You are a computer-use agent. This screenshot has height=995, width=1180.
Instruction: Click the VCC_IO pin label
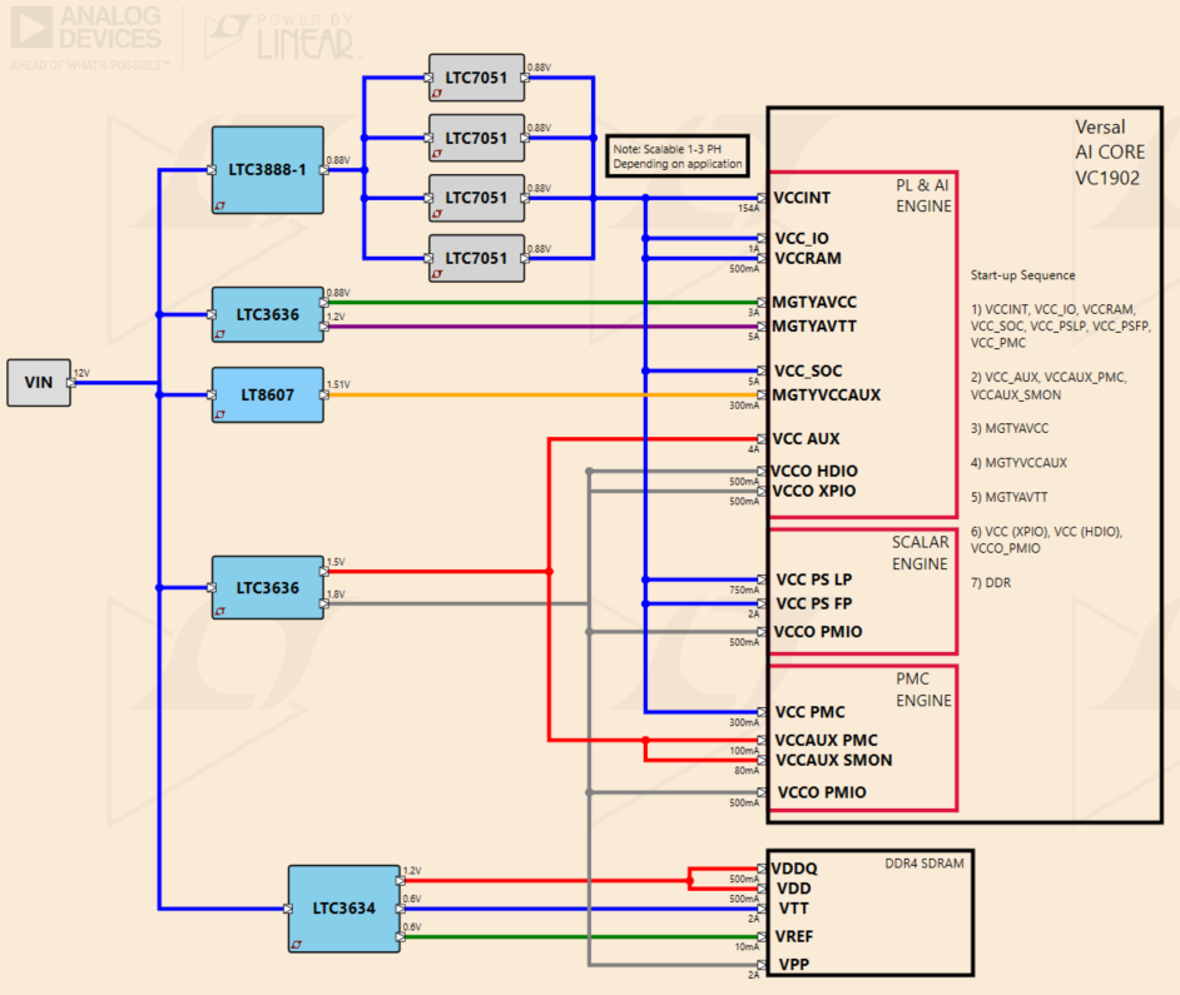802,239
